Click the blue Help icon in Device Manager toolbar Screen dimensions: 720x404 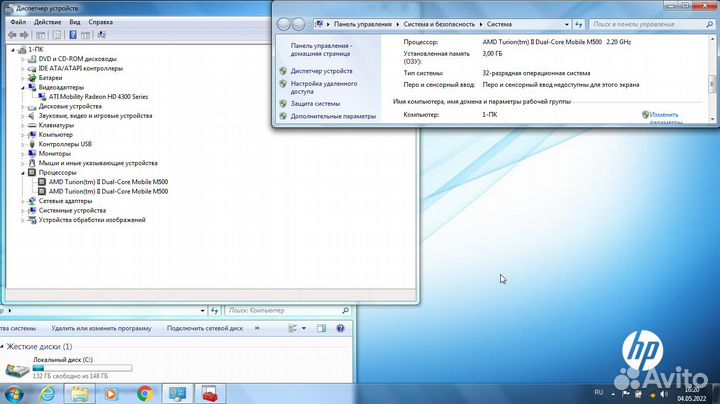[x=73, y=35]
